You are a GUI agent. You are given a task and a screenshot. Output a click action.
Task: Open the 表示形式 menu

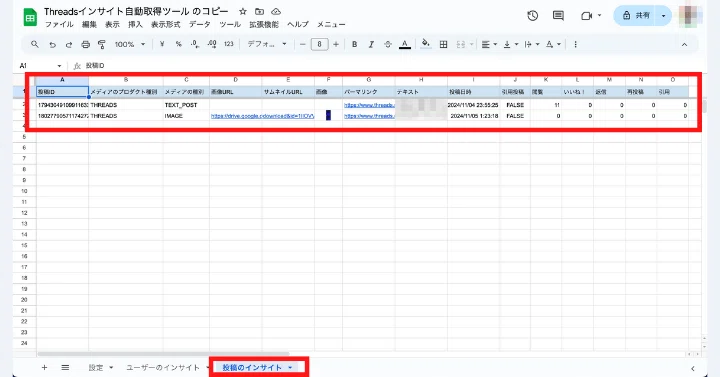(x=166, y=25)
